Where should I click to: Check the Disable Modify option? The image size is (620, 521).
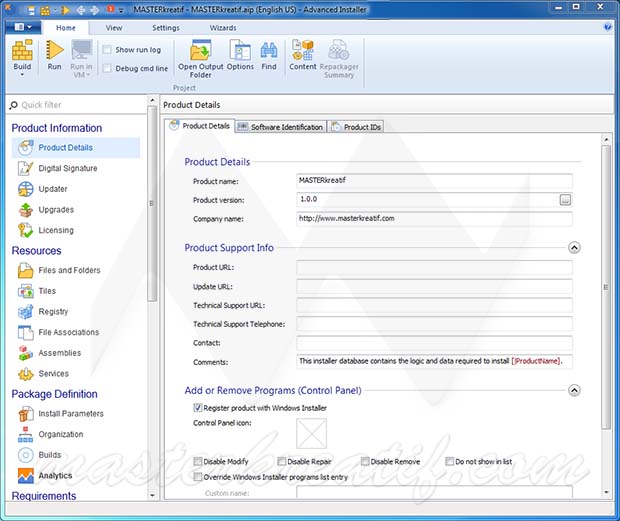197,462
